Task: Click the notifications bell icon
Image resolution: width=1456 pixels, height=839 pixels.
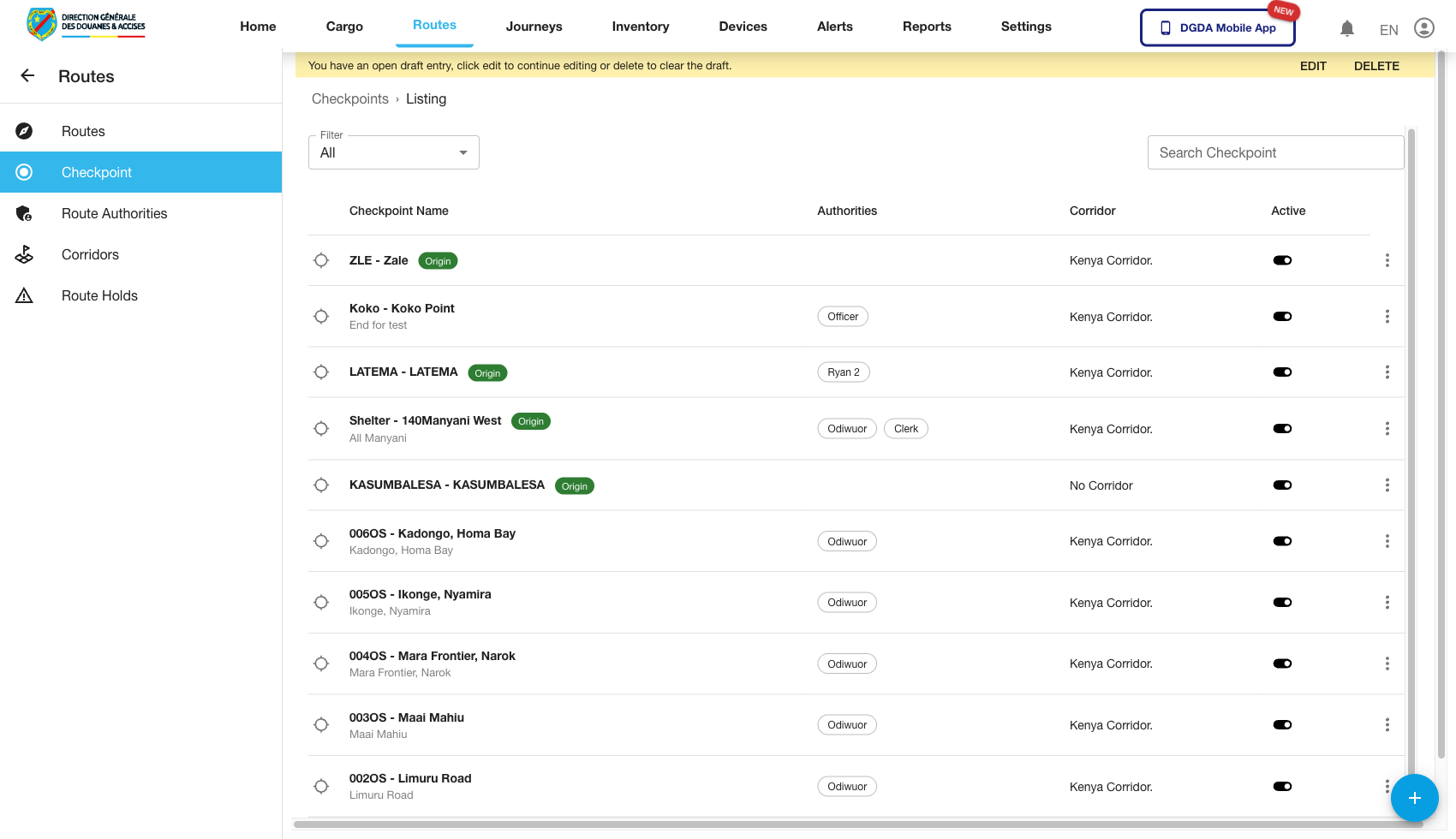Action: 1347,28
